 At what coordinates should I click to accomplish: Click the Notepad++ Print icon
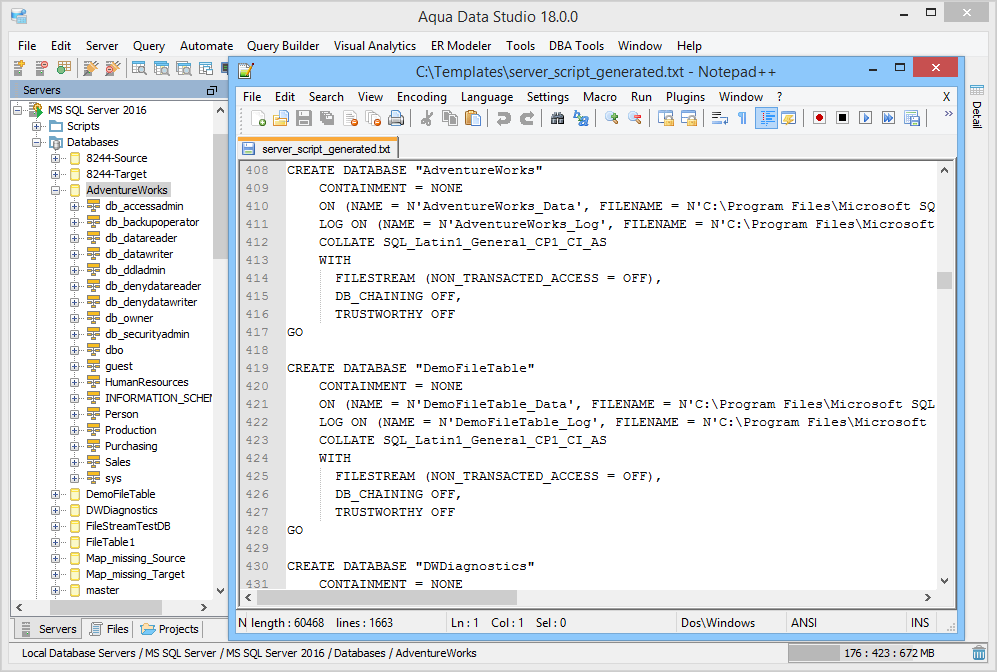click(395, 118)
